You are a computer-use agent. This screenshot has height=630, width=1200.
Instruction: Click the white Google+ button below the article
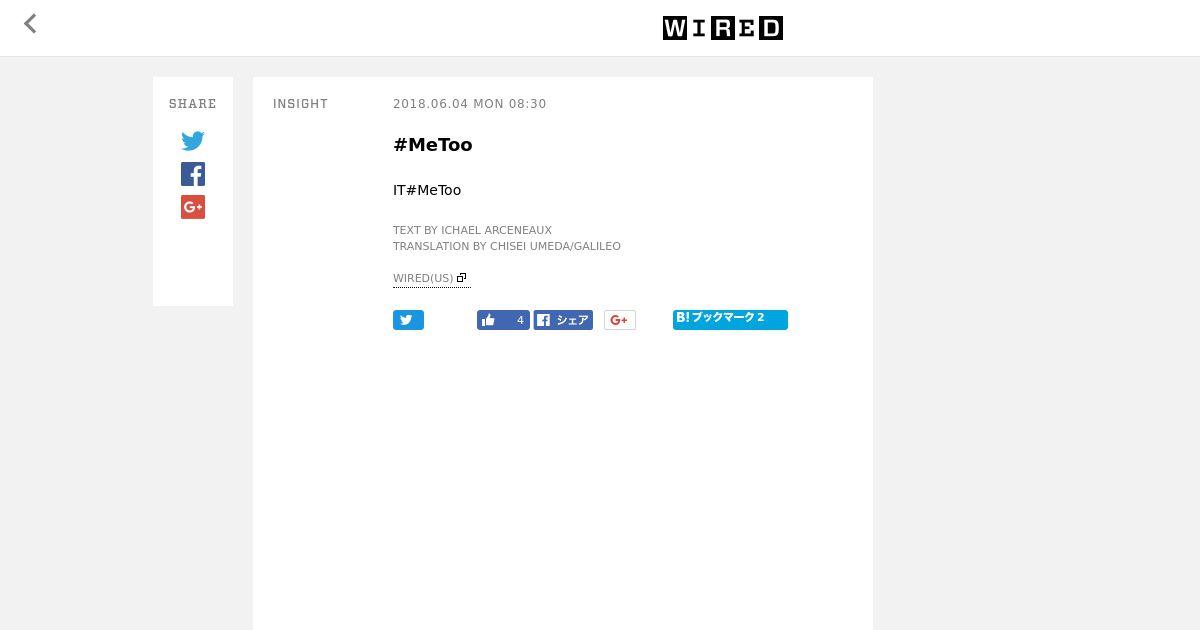[x=620, y=320]
